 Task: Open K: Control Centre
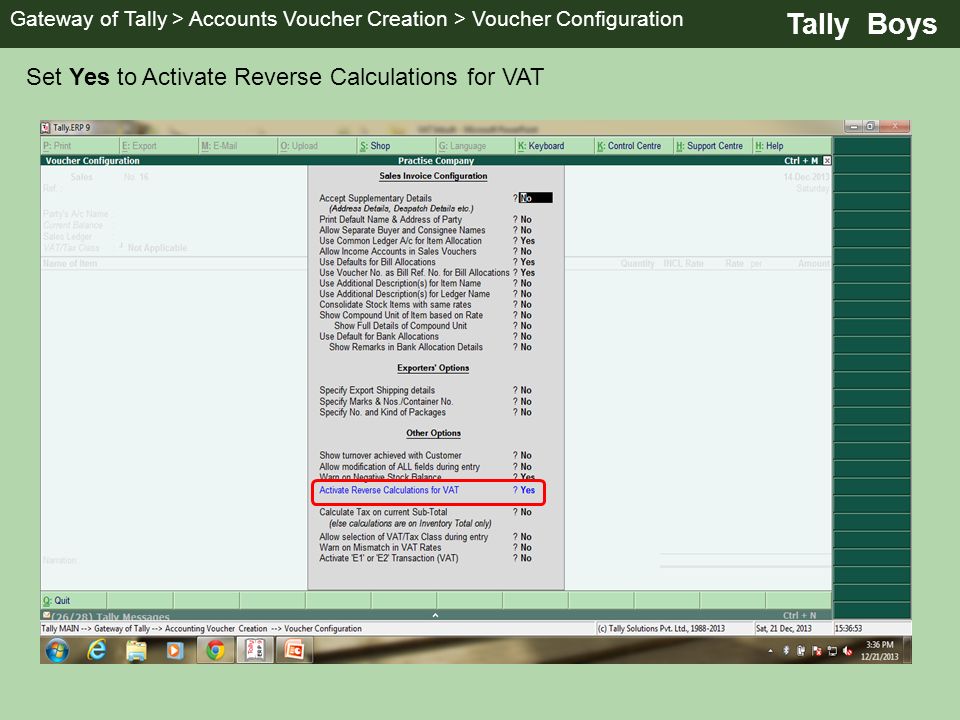click(x=634, y=146)
